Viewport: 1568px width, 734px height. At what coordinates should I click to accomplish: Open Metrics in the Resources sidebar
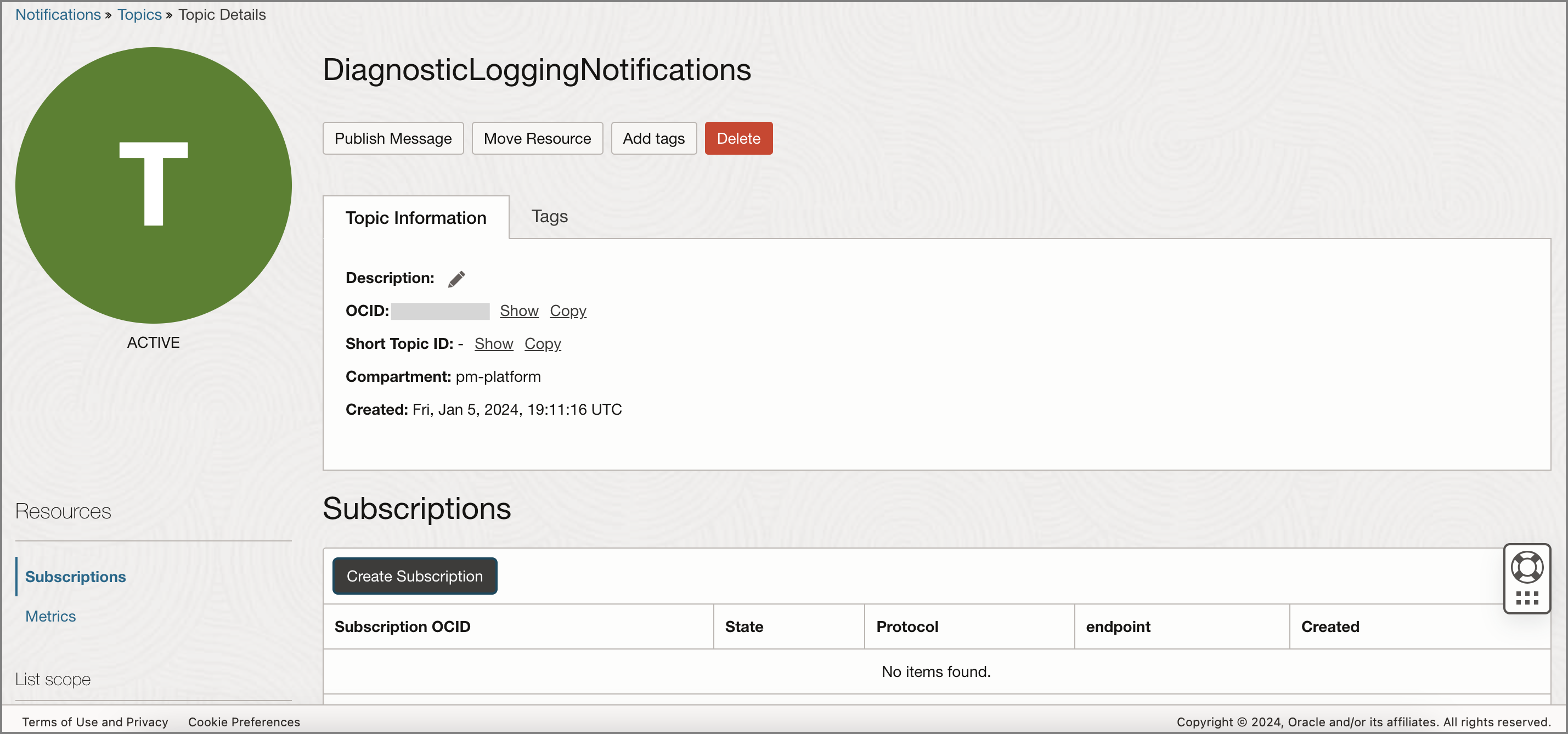click(x=50, y=616)
